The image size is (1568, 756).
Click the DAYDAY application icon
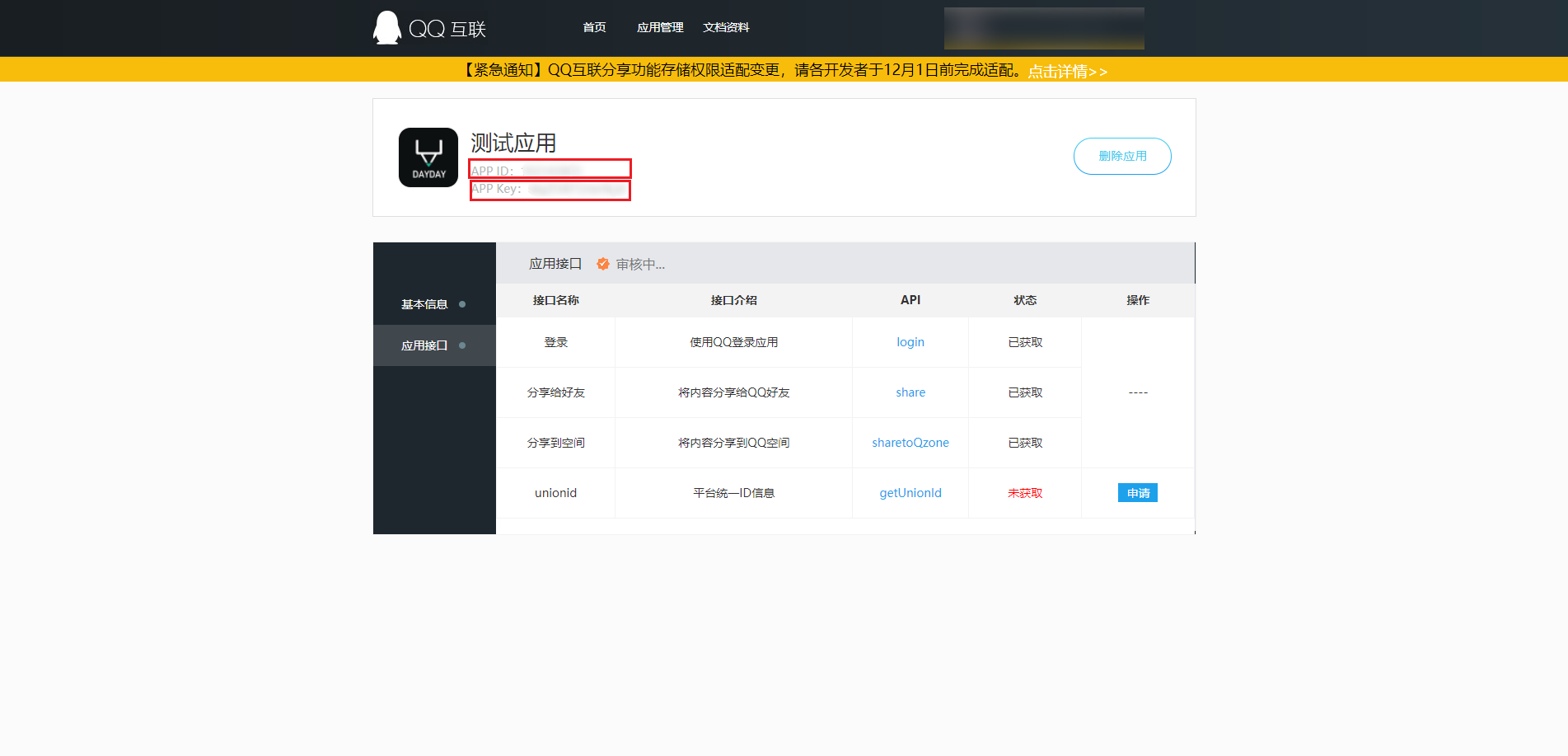428,157
